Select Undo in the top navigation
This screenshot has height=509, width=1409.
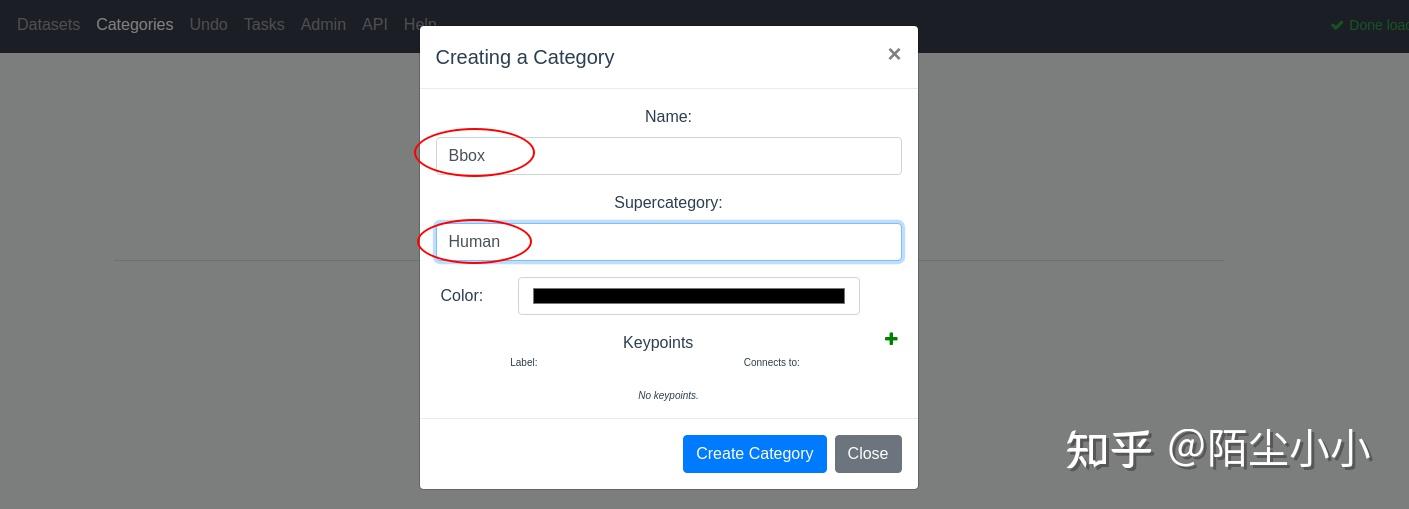[x=209, y=24]
